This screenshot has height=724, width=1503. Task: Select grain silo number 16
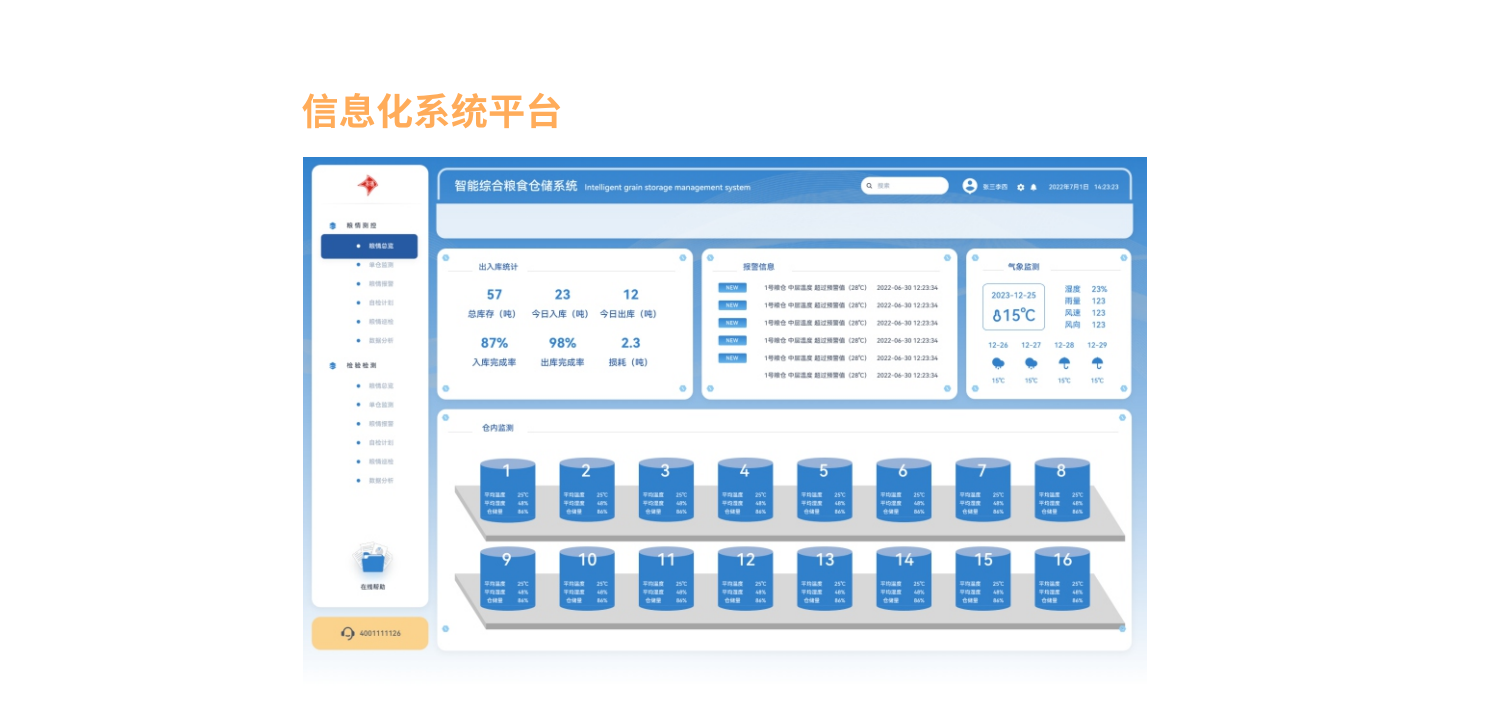1062,578
